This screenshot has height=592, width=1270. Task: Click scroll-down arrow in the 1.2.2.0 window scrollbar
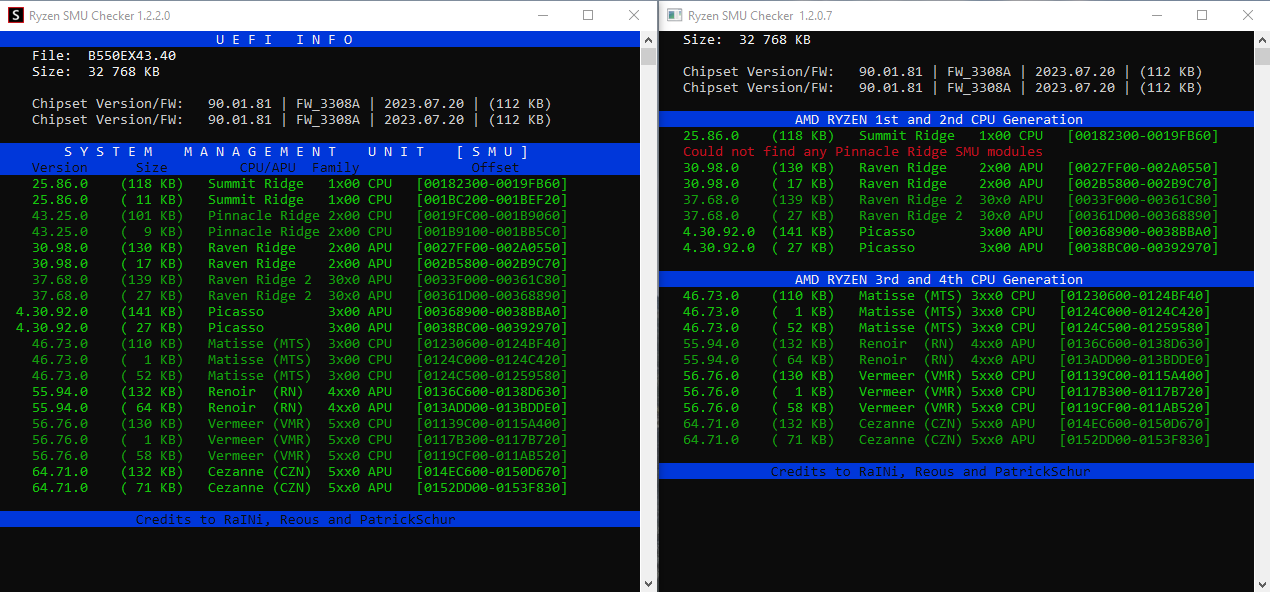tap(648, 583)
